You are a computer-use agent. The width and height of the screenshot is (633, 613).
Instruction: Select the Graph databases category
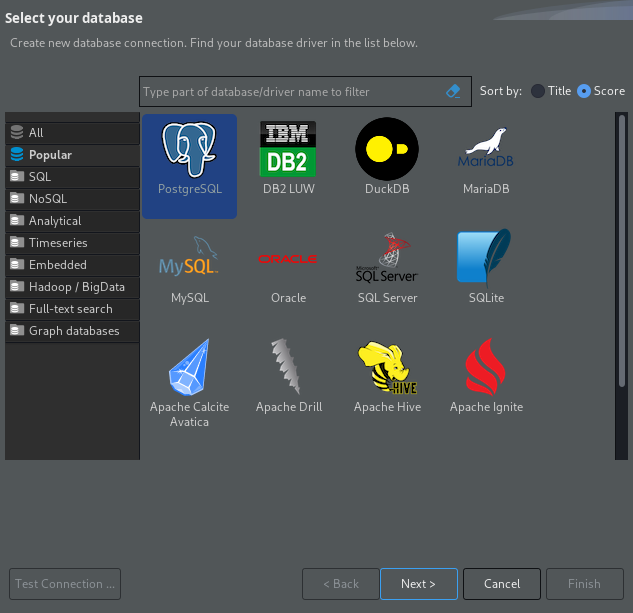(72, 331)
